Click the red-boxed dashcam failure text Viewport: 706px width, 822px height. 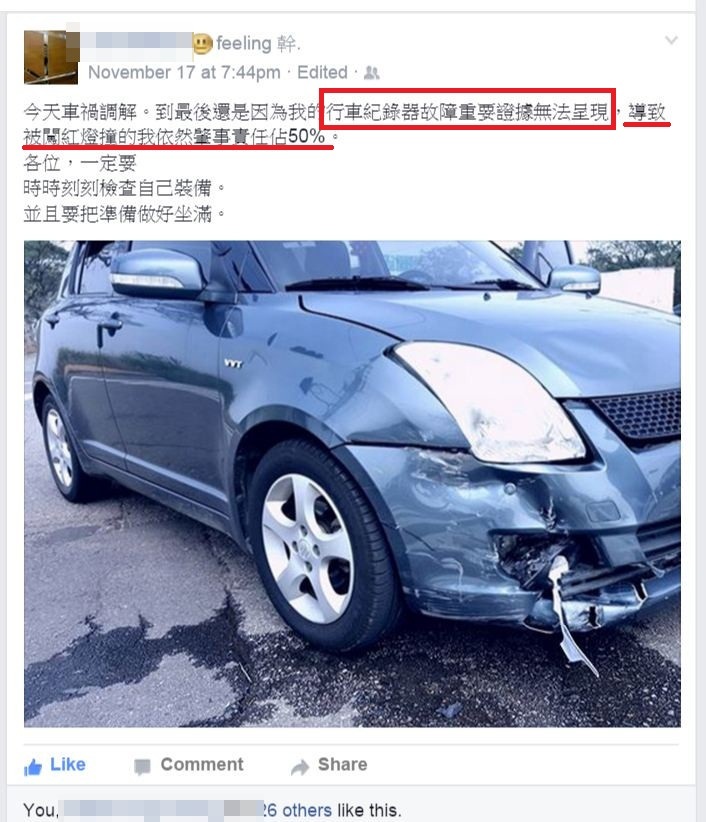[468, 109]
